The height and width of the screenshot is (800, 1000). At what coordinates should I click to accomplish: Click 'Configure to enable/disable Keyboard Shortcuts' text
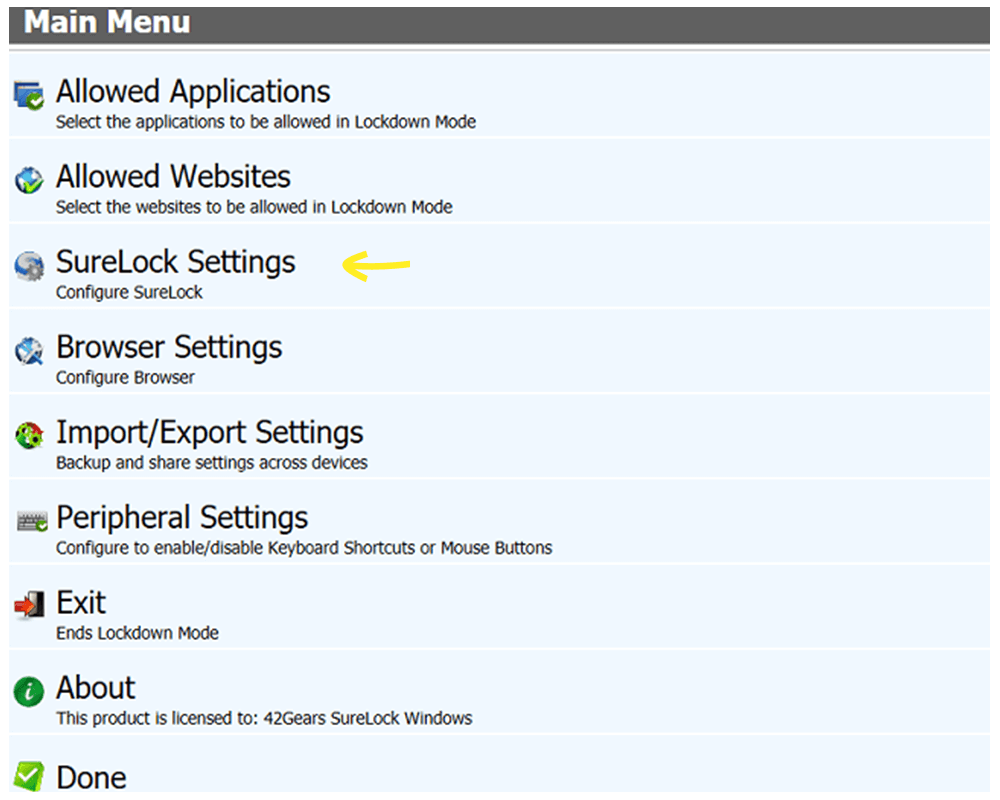coord(304,548)
